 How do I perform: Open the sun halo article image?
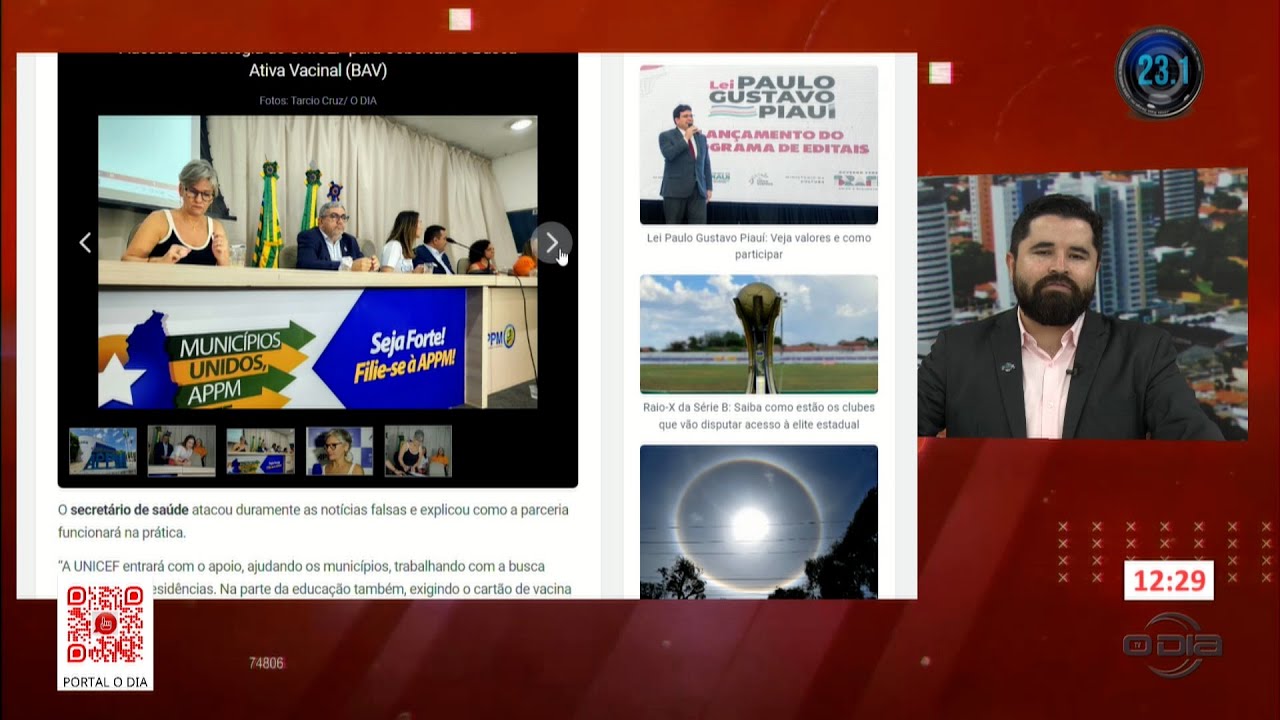coord(759,521)
